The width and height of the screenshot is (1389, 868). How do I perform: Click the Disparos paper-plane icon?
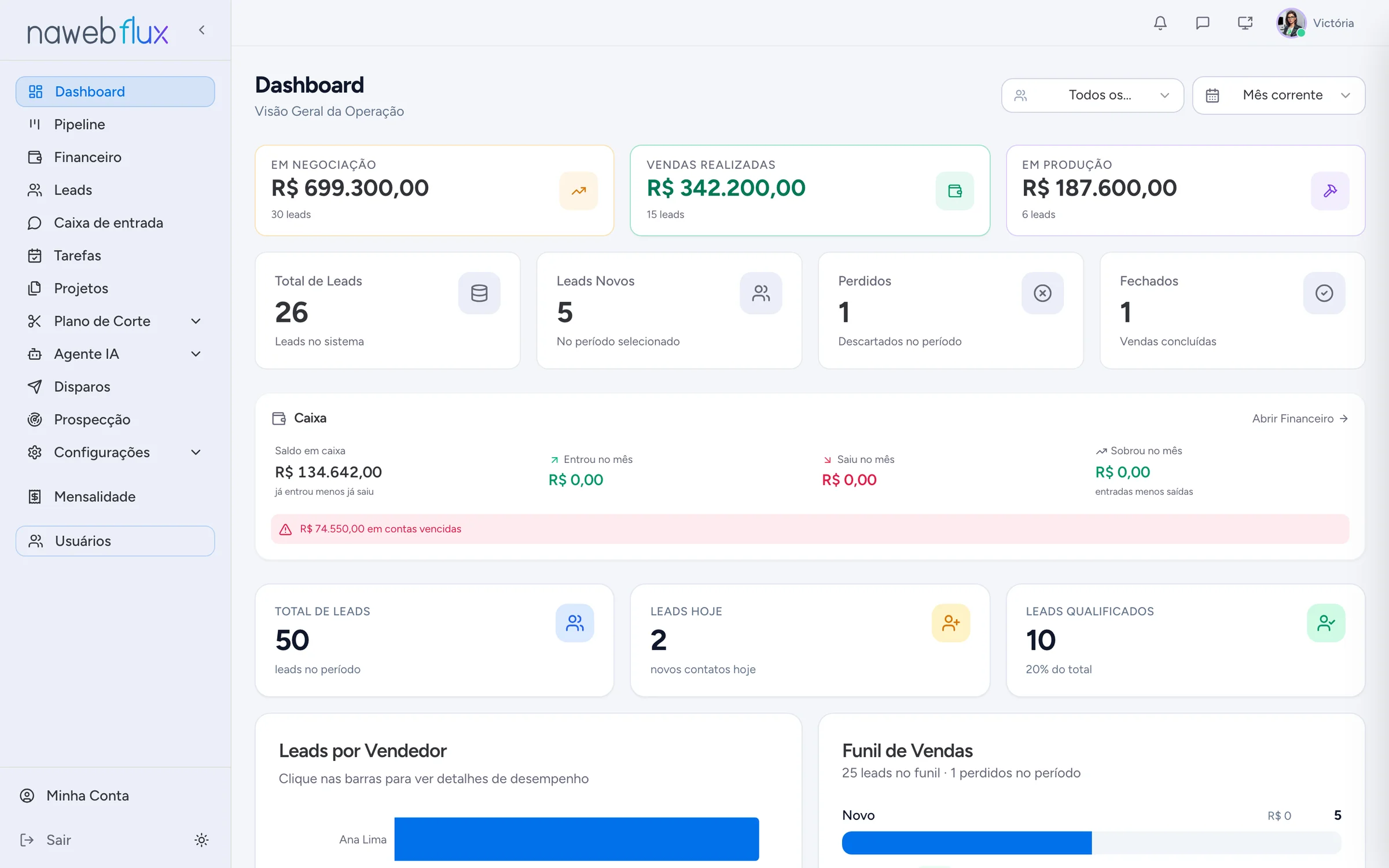[x=35, y=387]
